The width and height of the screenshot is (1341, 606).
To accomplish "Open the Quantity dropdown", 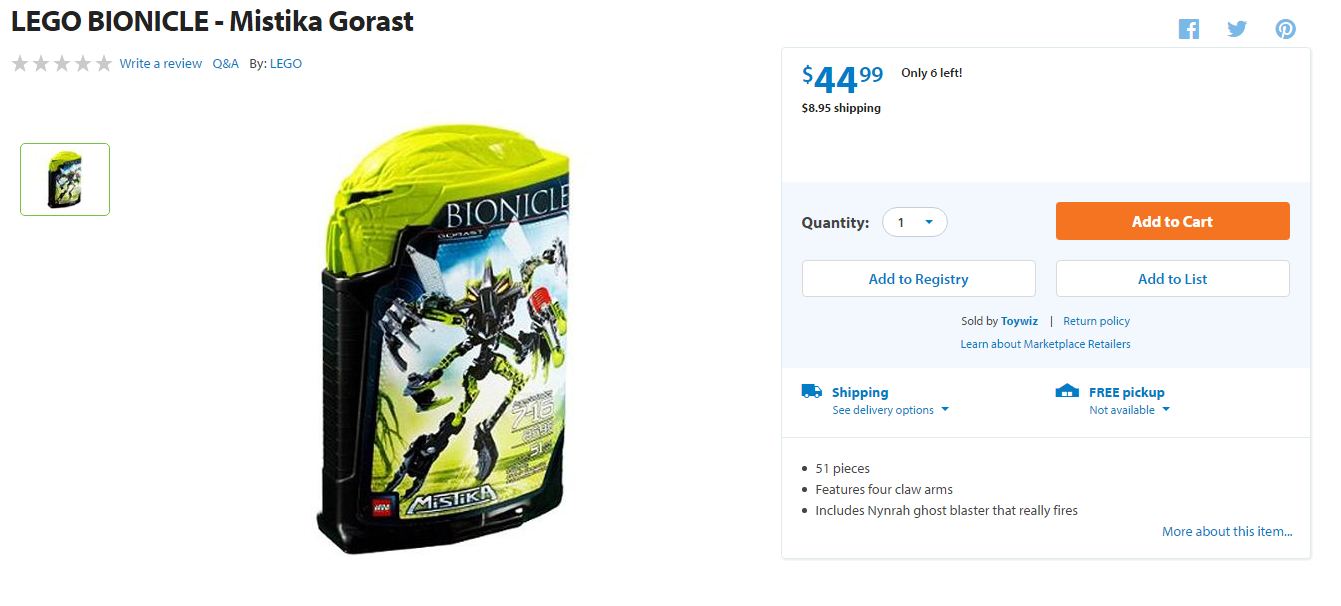I will pos(914,222).
